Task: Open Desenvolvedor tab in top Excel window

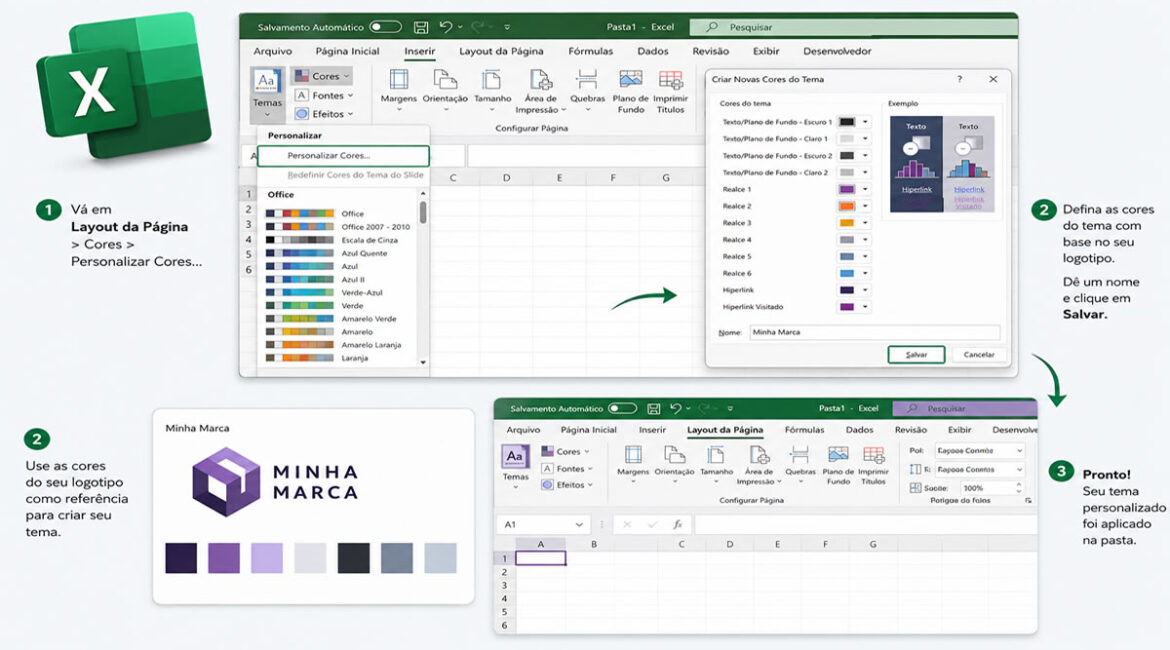Action: click(x=836, y=51)
